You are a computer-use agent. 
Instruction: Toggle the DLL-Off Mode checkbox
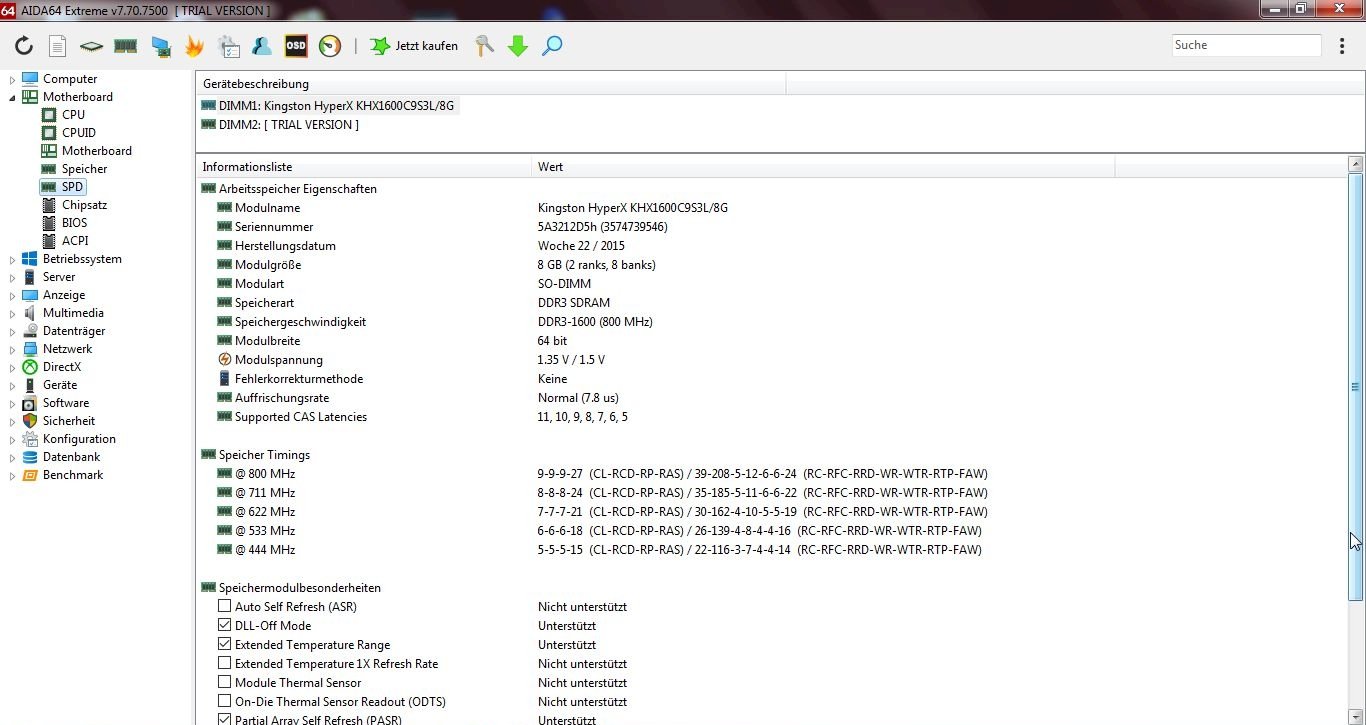pyautogui.click(x=224, y=626)
